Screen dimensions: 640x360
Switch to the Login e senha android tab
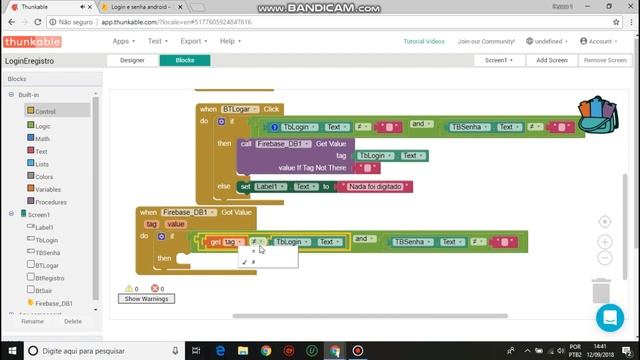coord(141,7)
